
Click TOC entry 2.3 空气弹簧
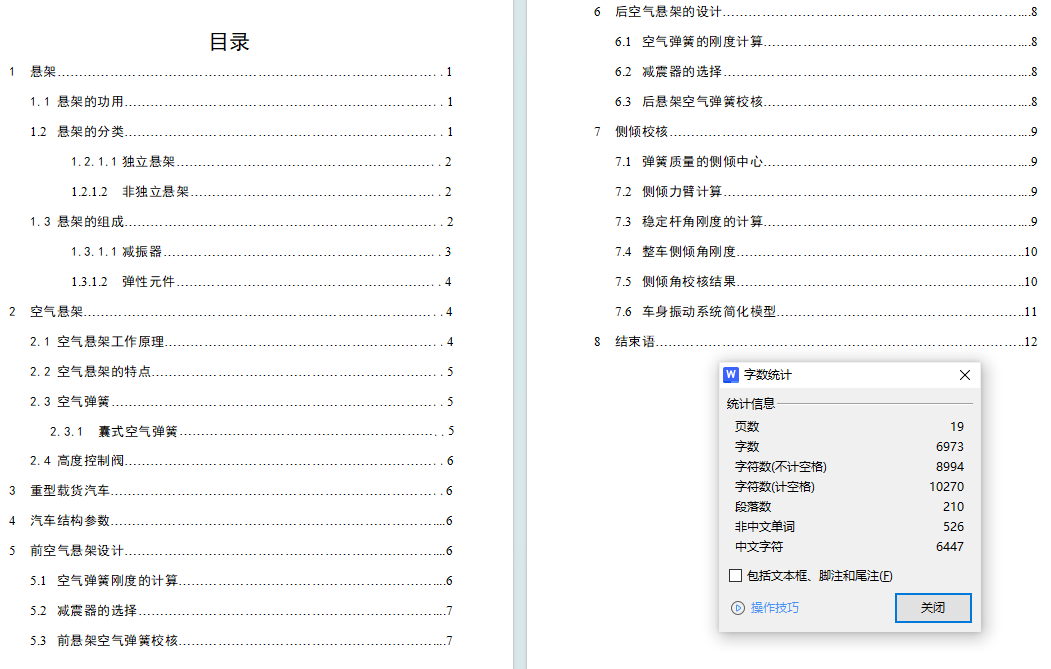pyautogui.click(x=241, y=402)
